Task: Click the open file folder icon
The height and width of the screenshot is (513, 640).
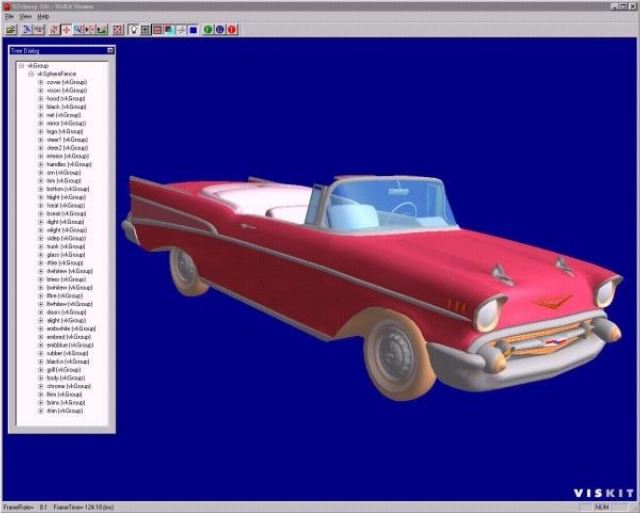Action: [x=10, y=30]
